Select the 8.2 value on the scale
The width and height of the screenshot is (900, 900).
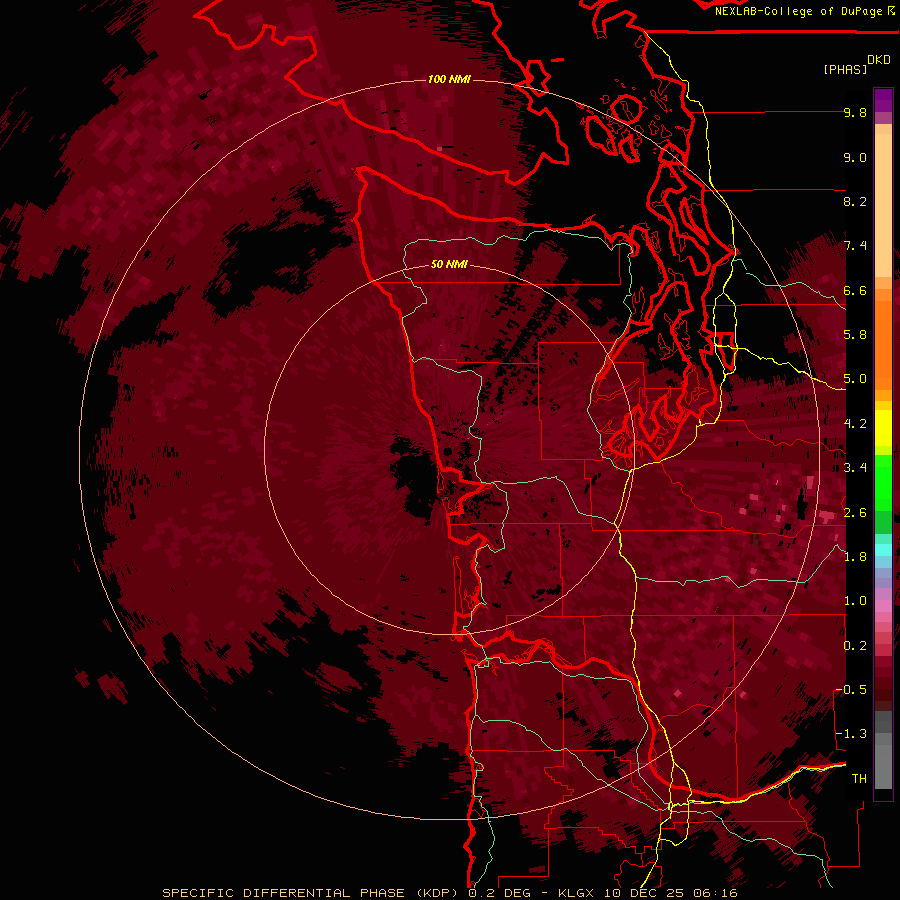click(x=855, y=201)
